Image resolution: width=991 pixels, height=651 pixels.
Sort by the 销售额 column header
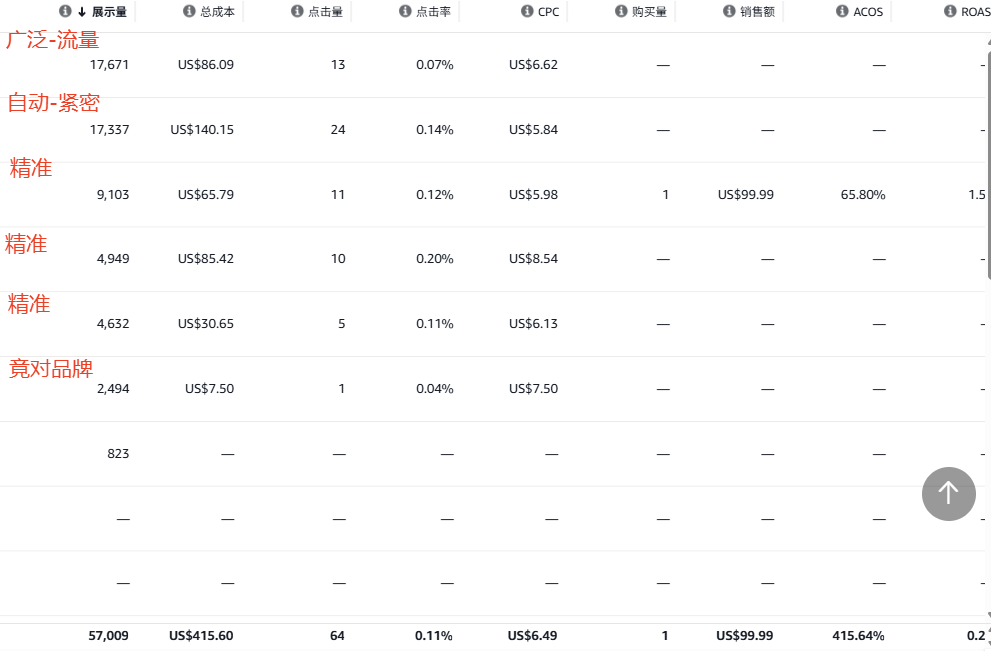click(x=757, y=12)
